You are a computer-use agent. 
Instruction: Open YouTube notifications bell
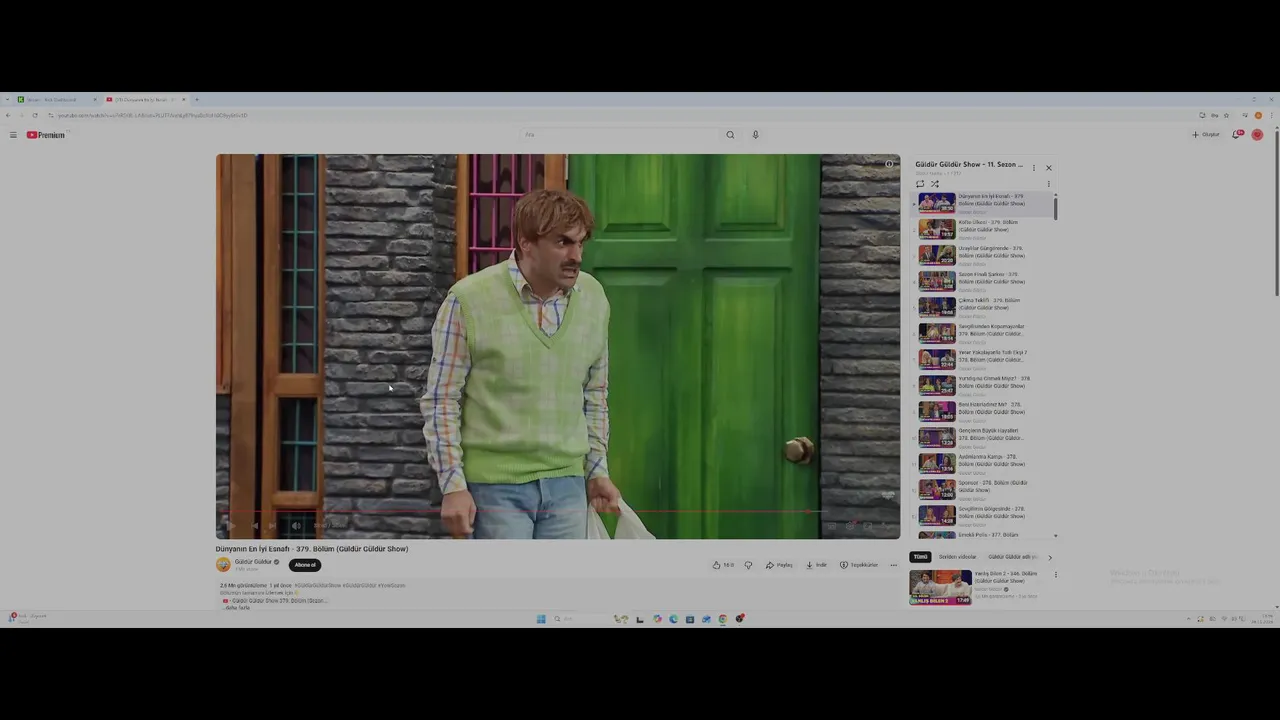(1237, 134)
